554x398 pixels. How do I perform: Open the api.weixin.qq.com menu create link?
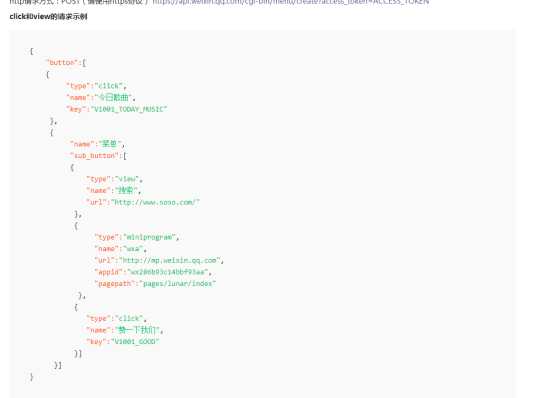[x=291, y=2]
